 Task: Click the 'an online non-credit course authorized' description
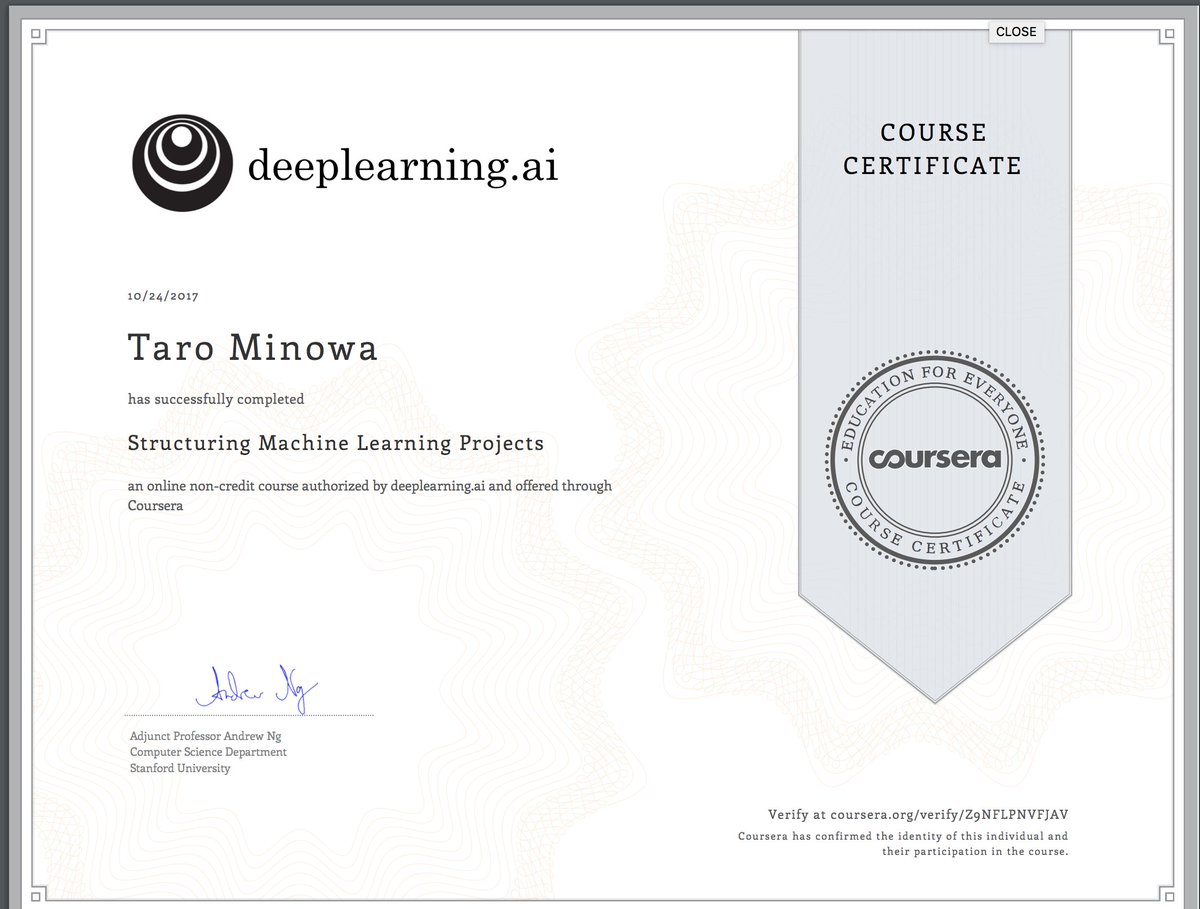coord(370,495)
